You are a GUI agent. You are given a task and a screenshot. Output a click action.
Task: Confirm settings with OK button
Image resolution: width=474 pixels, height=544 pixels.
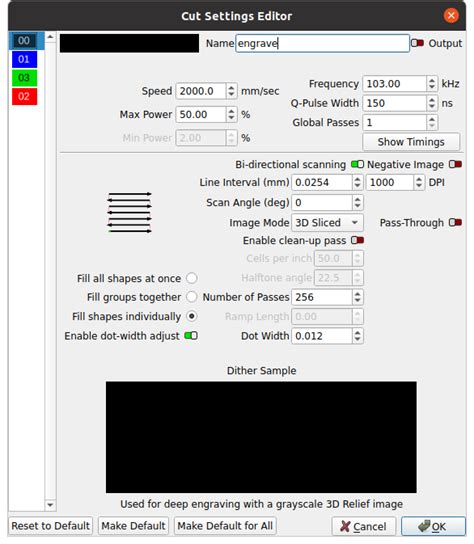coord(433,526)
